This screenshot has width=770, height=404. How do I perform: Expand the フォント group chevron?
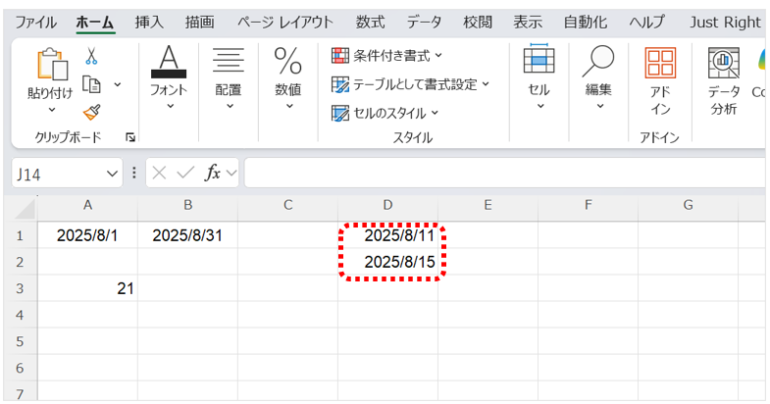pyautogui.click(x=170, y=106)
